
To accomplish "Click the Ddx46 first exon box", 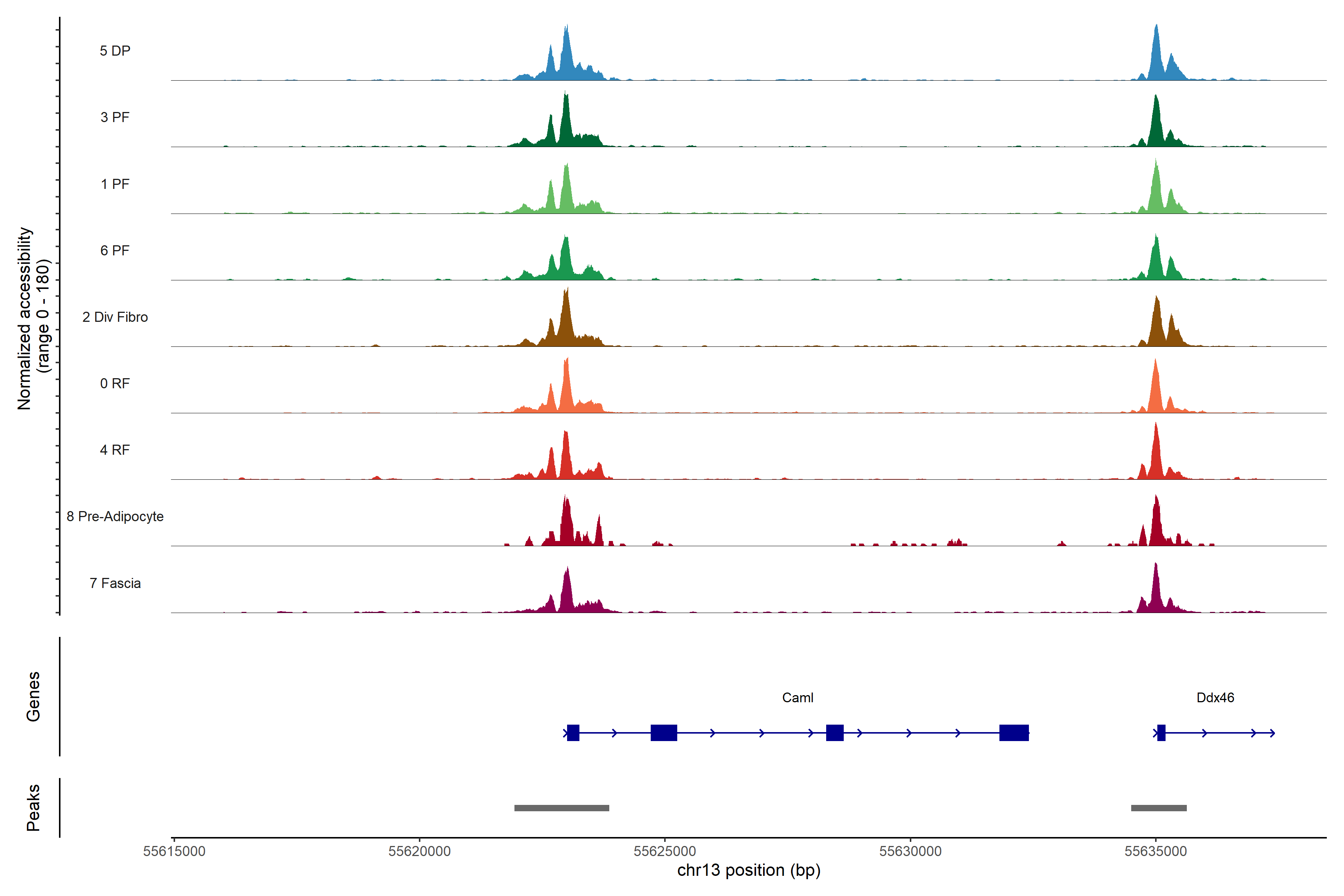I will [1161, 732].
